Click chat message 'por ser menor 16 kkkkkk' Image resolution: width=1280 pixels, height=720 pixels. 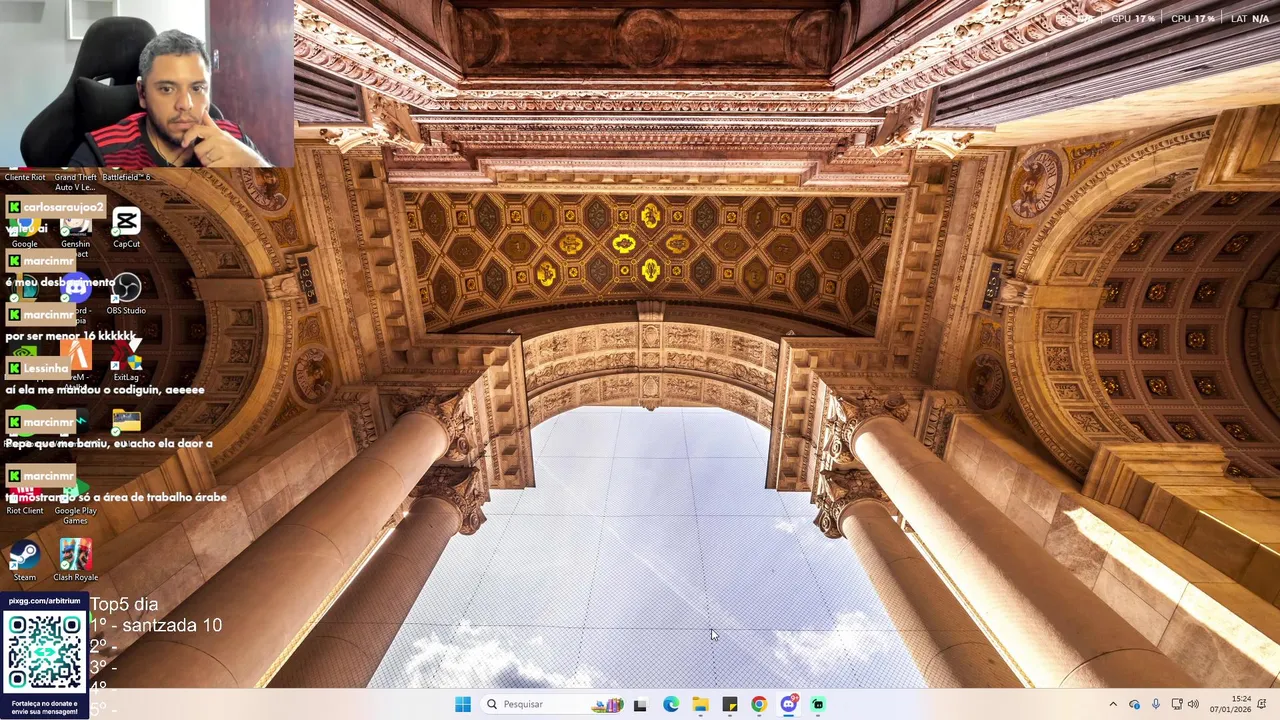tap(70, 336)
